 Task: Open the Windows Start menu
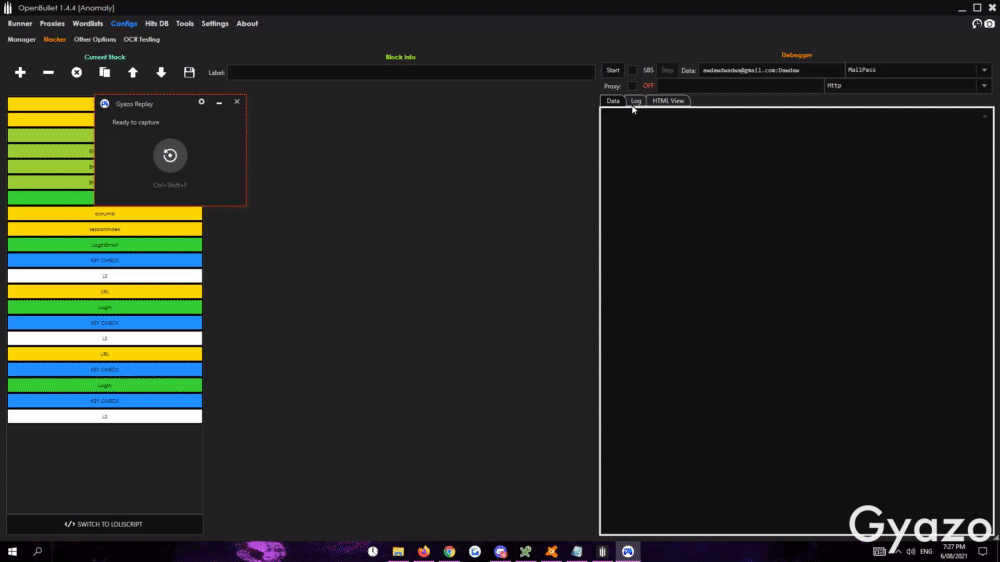(x=12, y=551)
